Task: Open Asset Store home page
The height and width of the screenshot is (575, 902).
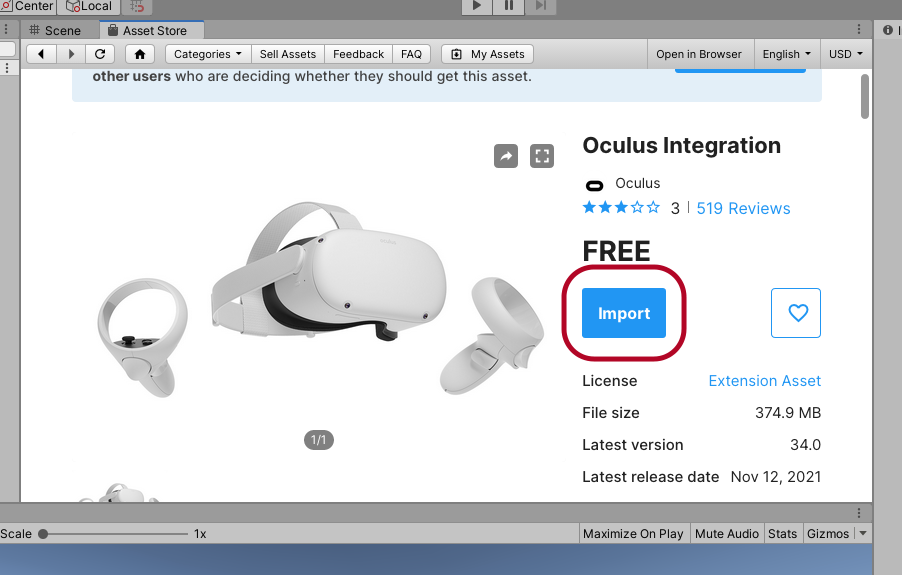Action: (x=140, y=54)
